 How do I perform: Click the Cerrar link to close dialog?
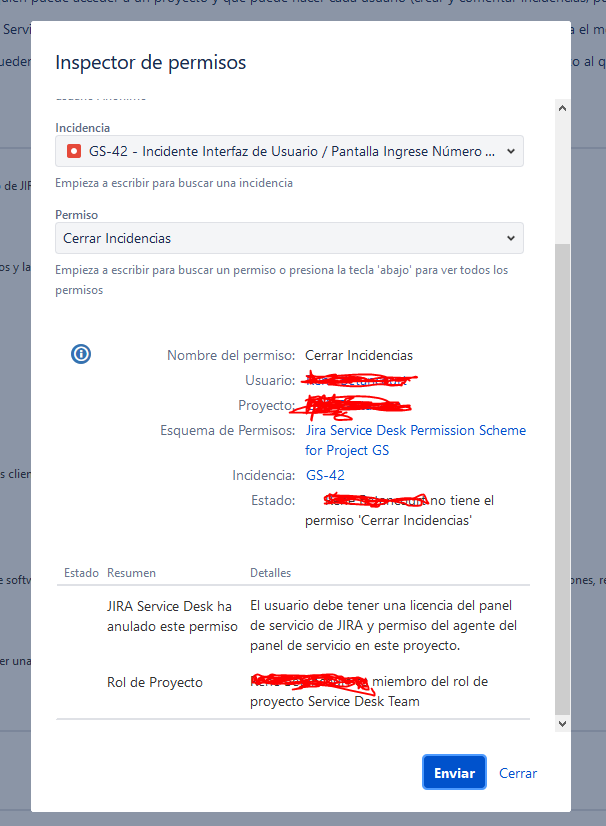point(518,773)
